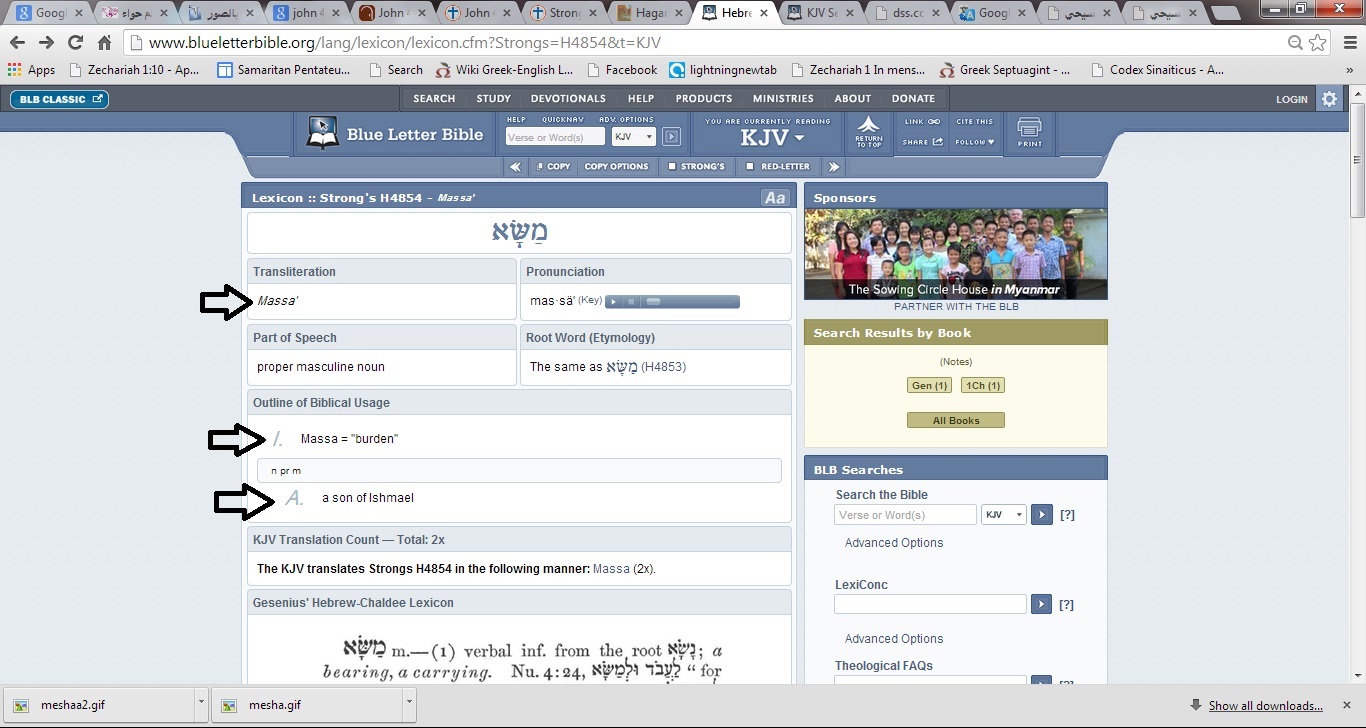The image size is (1366, 728).
Task: Click the left double-arrow in the copy toolbar
Action: click(x=515, y=167)
